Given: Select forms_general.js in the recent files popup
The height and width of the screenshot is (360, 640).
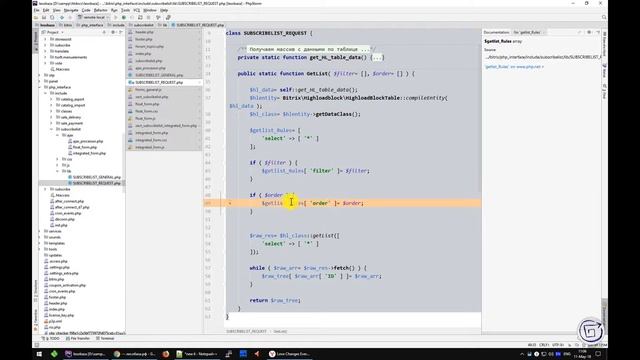Looking at the screenshot, I should 164,89.
